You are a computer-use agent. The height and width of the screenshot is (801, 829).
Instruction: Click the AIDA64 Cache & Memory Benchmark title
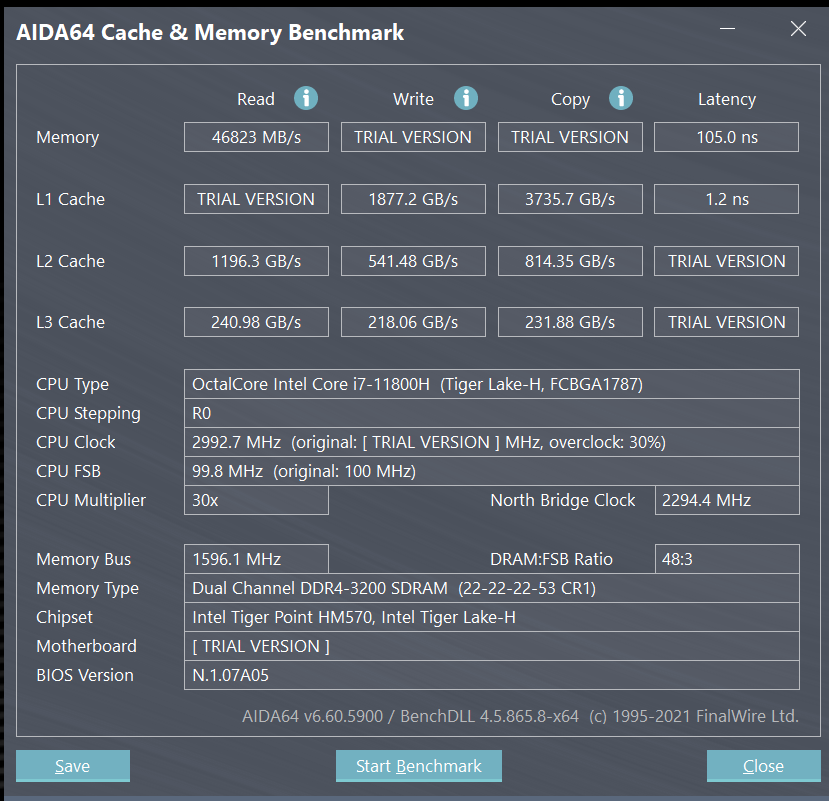pyautogui.click(x=210, y=33)
